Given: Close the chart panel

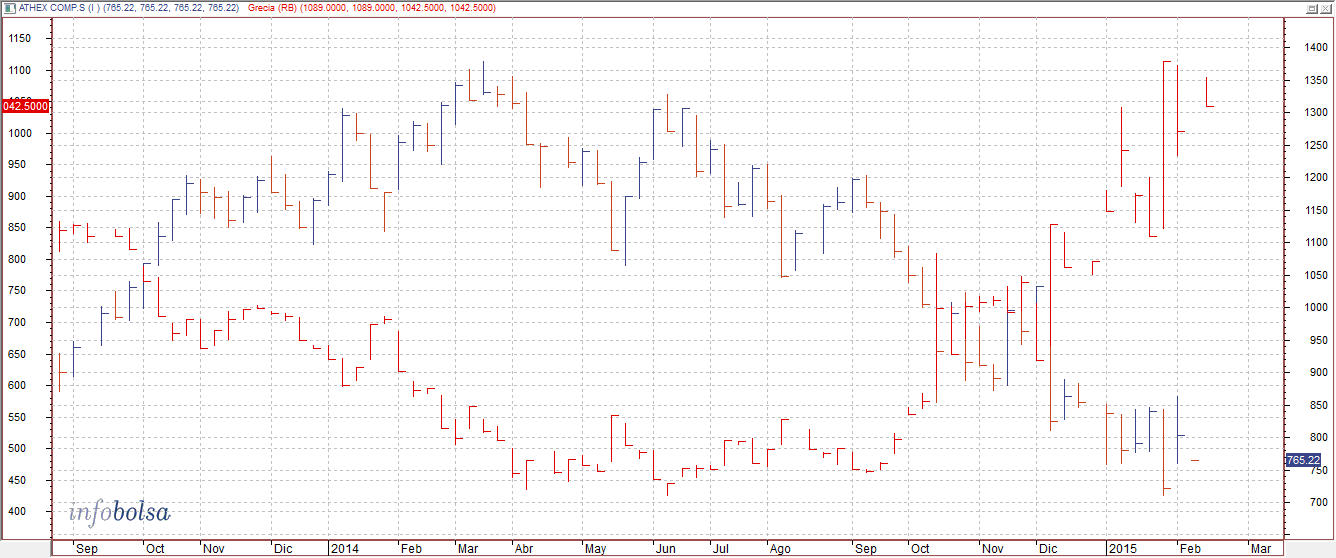Looking at the screenshot, I should click(1324, 7).
